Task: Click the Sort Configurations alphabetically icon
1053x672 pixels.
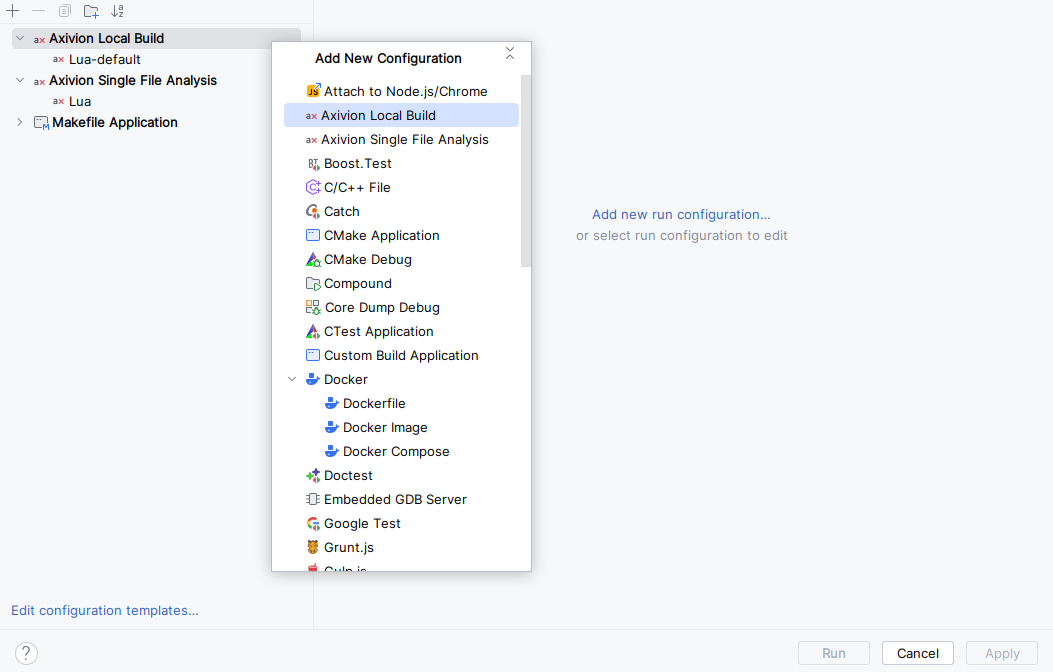Action: [x=118, y=11]
